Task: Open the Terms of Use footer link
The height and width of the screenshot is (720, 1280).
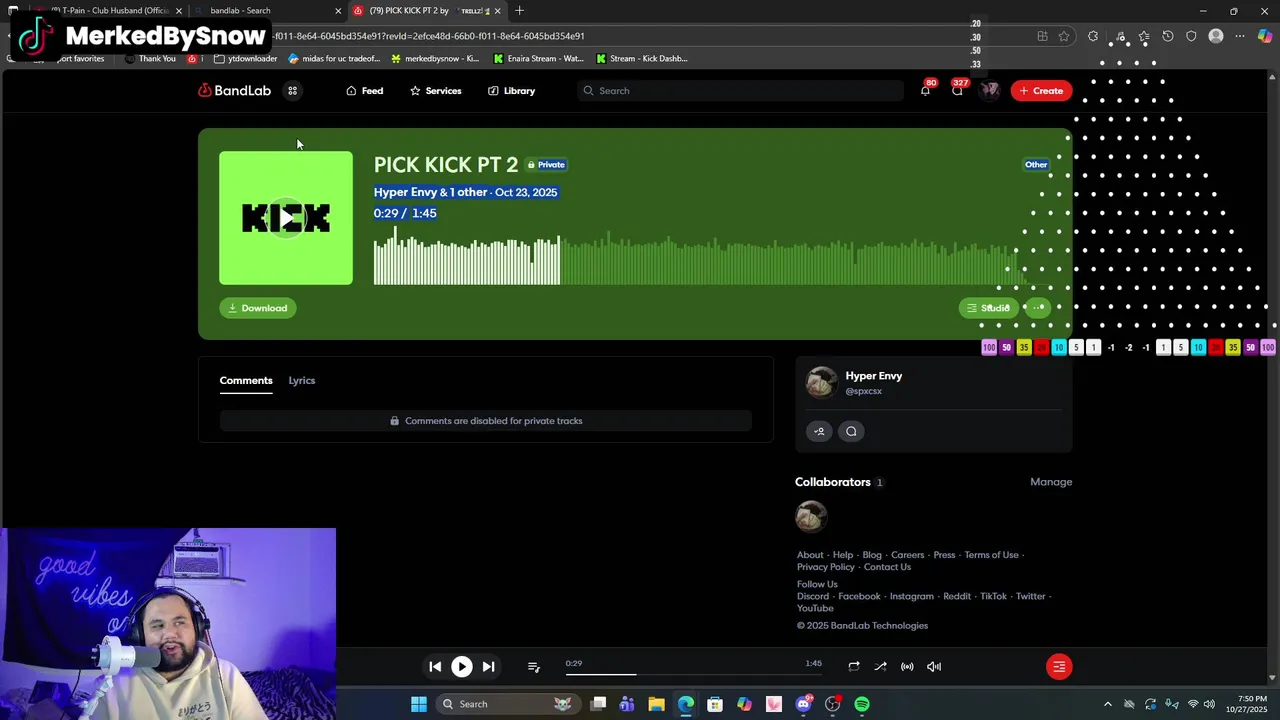Action: (x=991, y=555)
